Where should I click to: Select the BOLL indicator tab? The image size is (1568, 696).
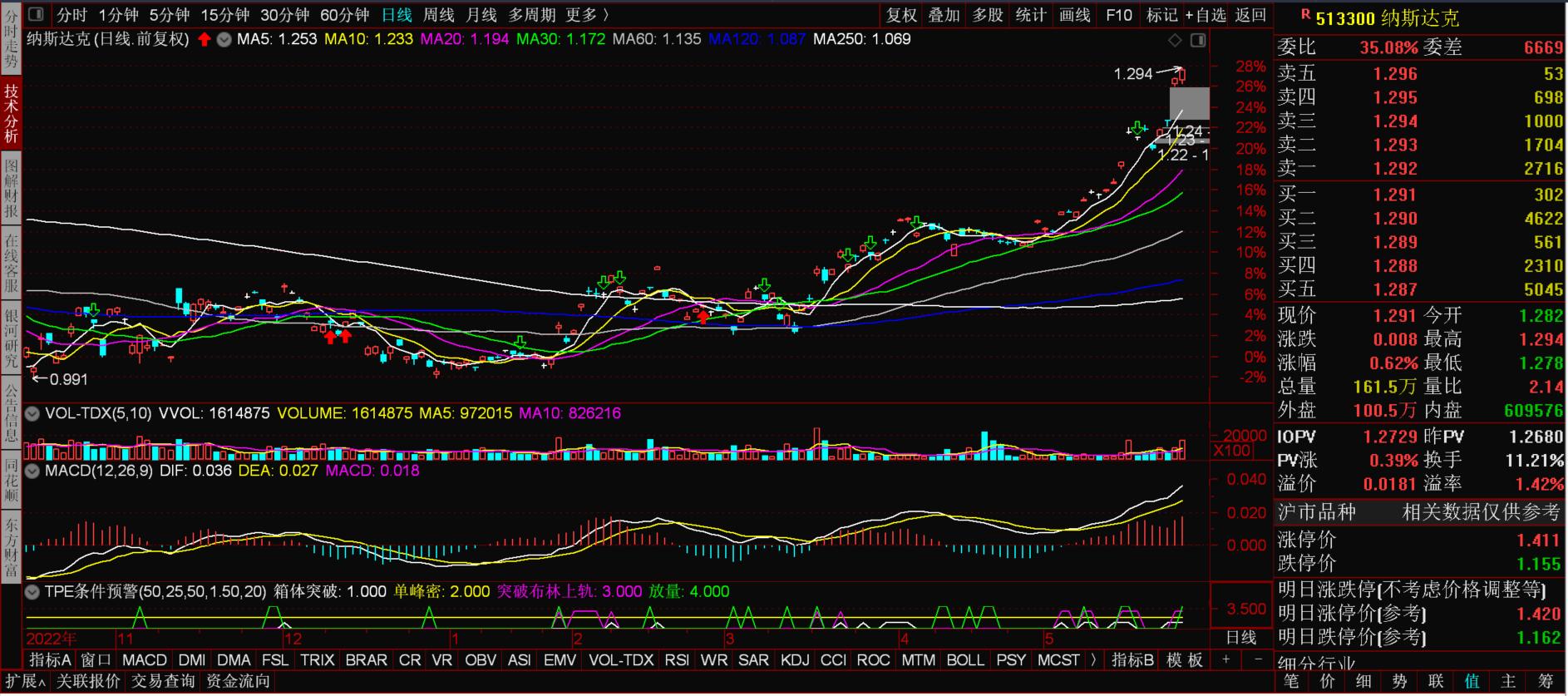[x=965, y=660]
